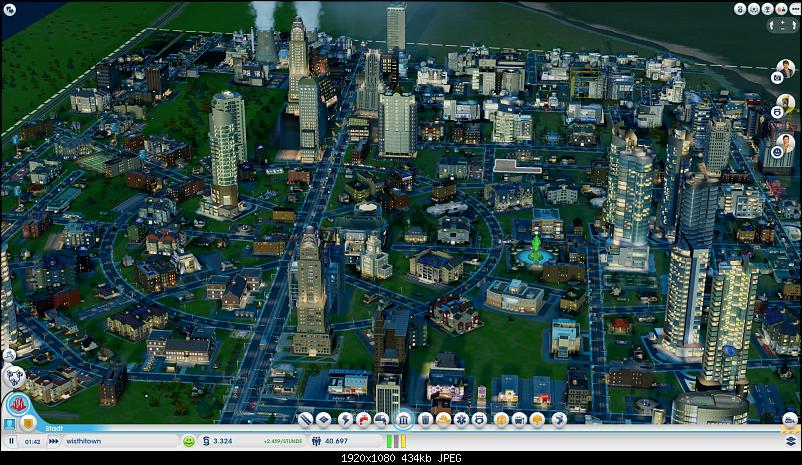Screen dimensions: 802x465
Task: Open the region view icon
Action: tap(14, 378)
